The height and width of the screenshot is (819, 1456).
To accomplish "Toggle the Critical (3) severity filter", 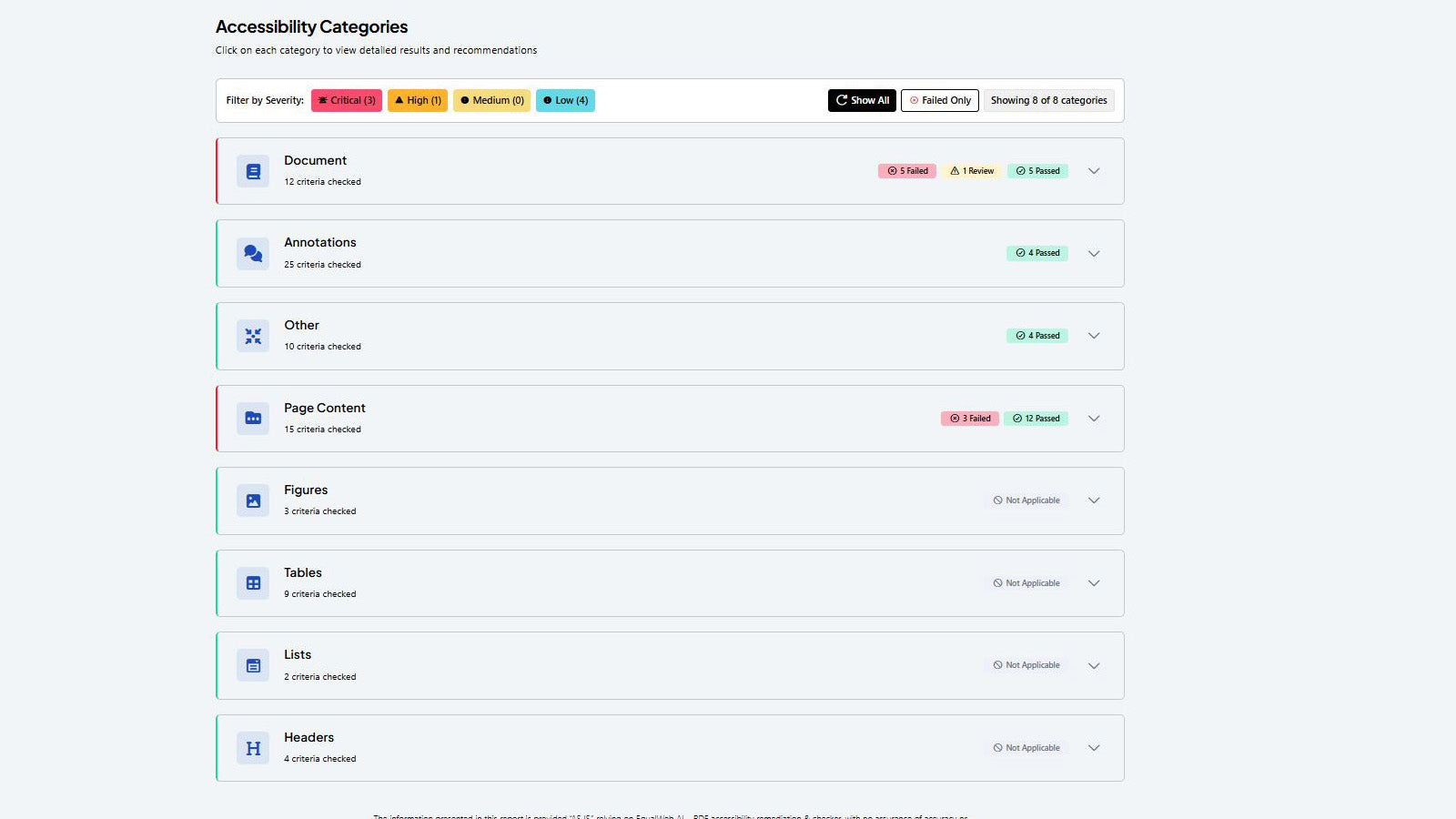I will (x=347, y=100).
